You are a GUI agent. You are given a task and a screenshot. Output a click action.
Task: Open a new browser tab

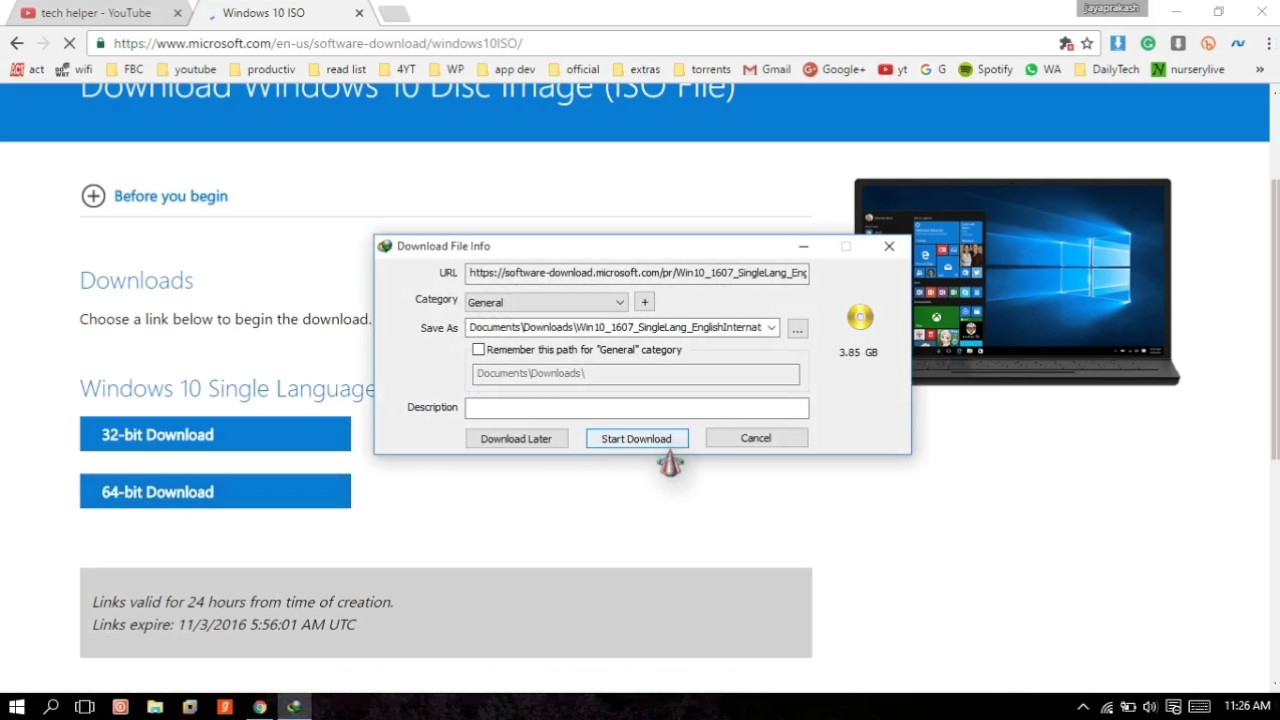point(394,14)
